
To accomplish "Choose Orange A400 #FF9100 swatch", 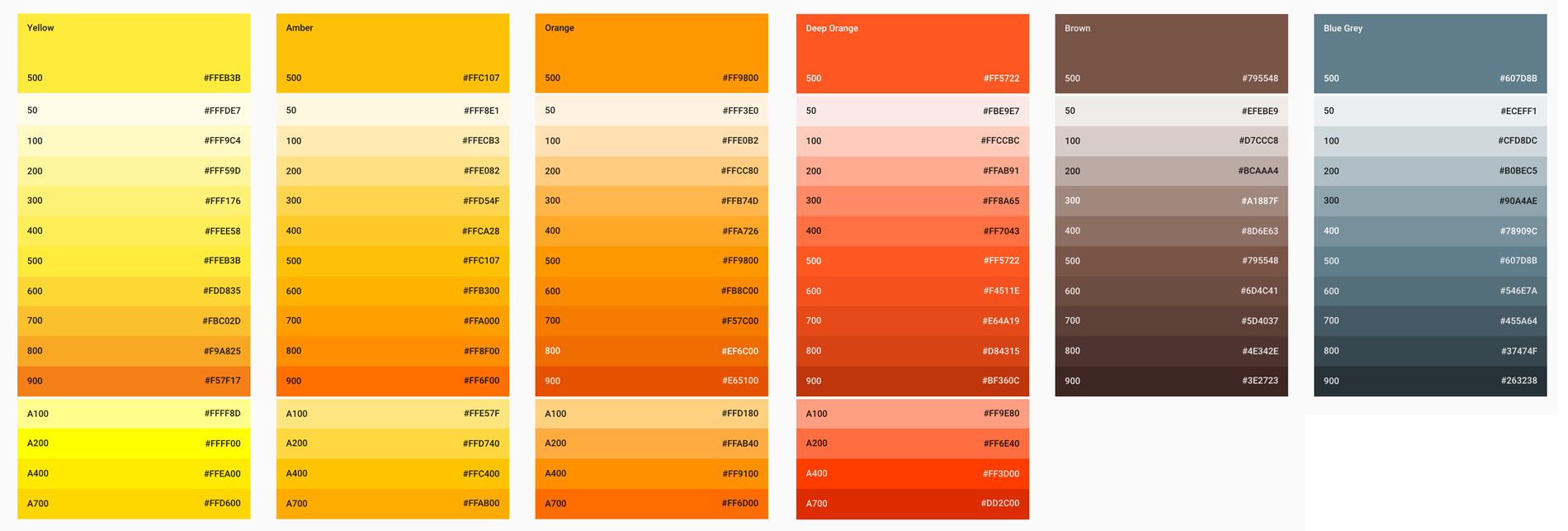I will pos(651,473).
